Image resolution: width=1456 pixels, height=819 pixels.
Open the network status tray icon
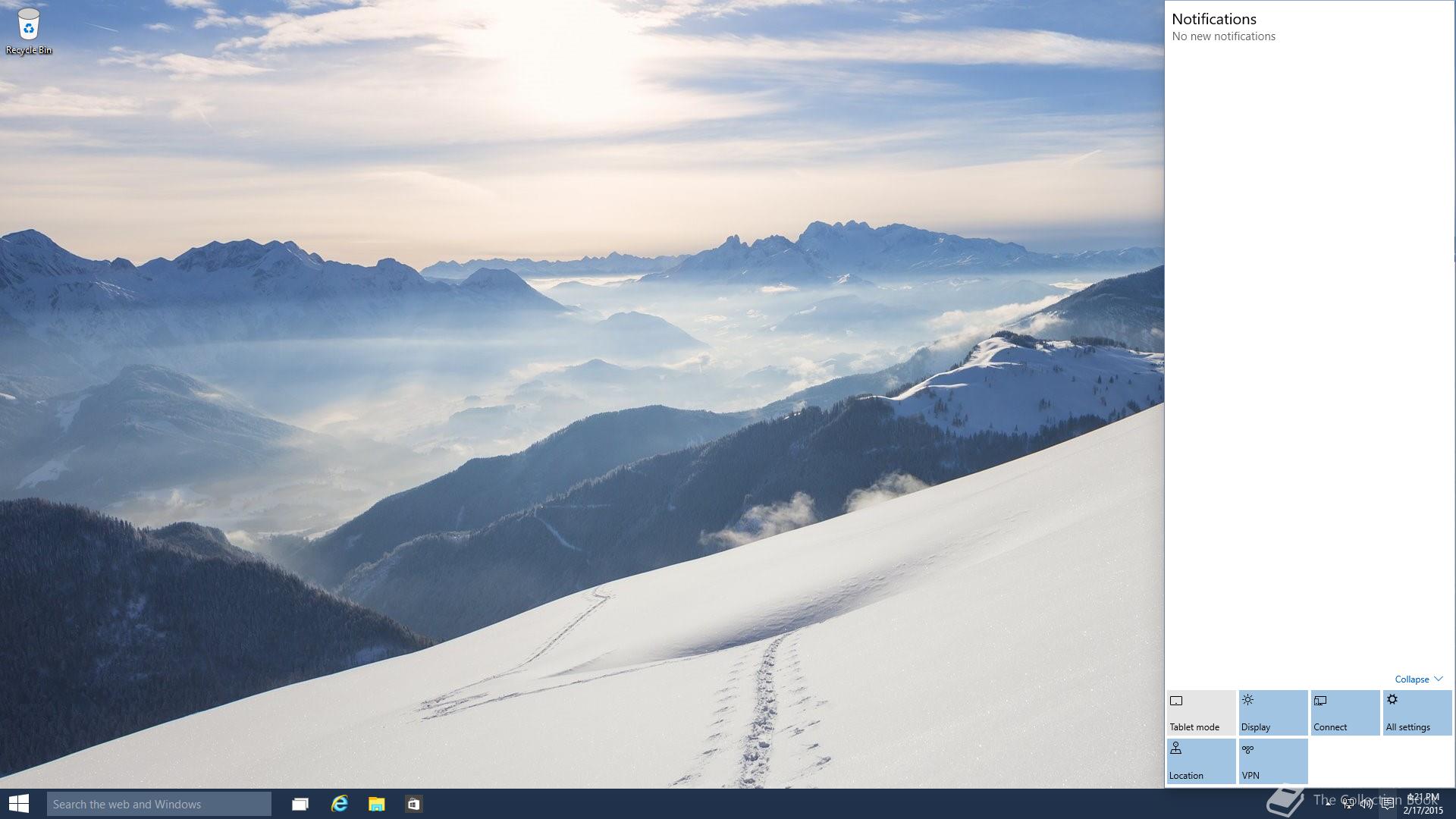tap(1348, 804)
